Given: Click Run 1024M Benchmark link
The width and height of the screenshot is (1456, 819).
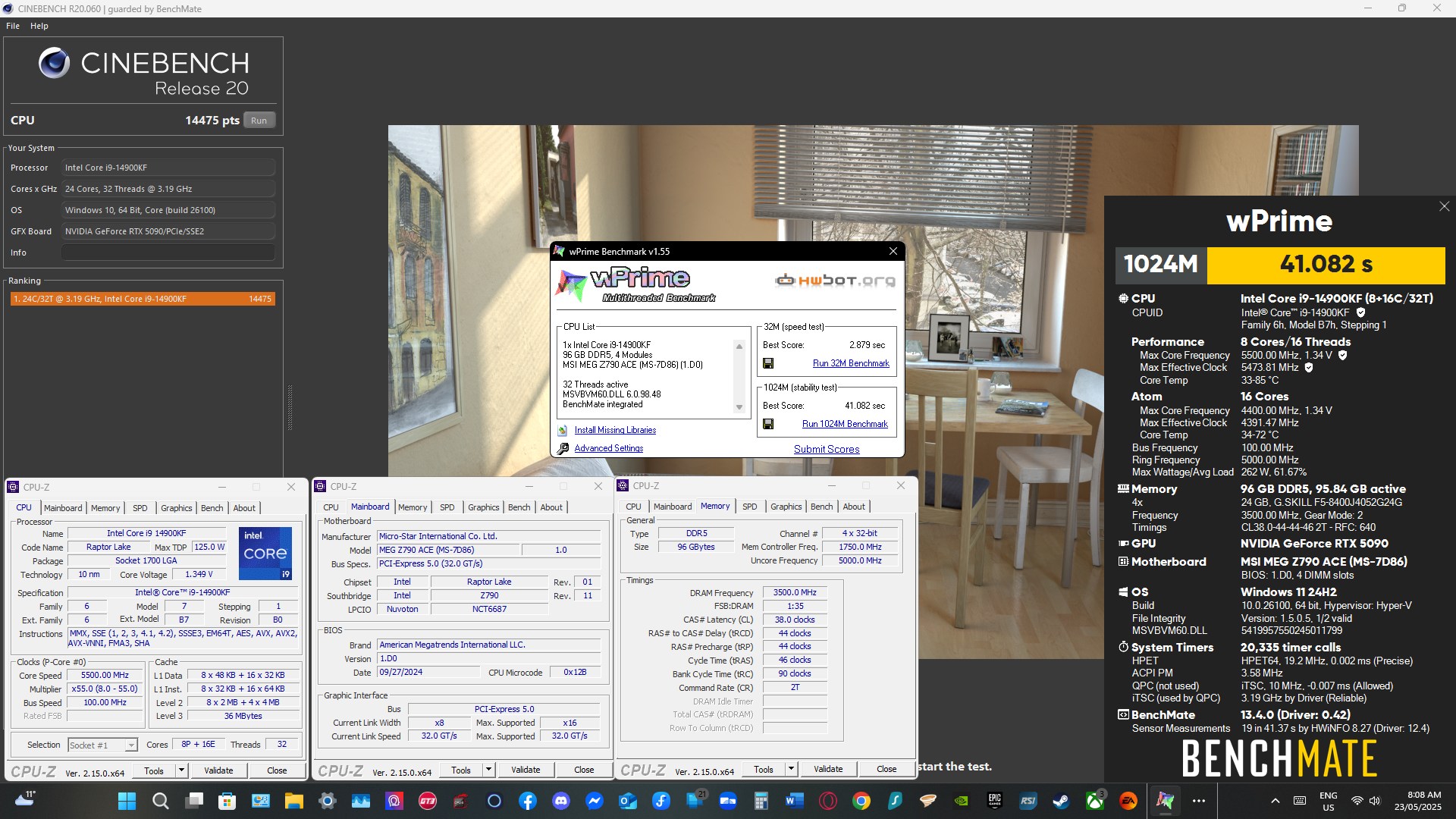Looking at the screenshot, I should (x=845, y=424).
